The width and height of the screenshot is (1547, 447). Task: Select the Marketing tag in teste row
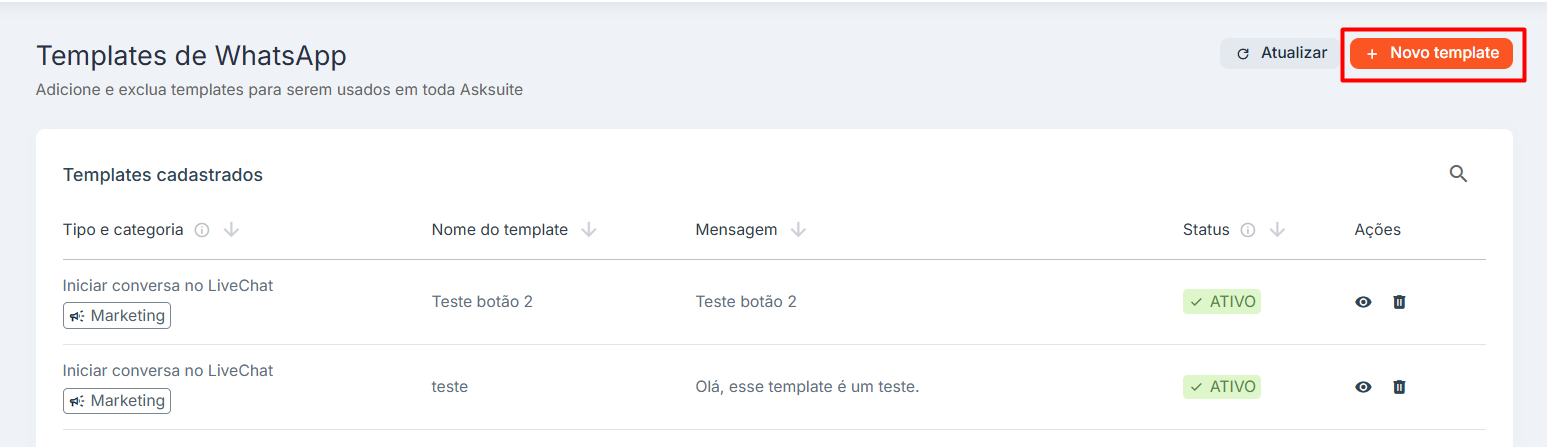click(117, 401)
